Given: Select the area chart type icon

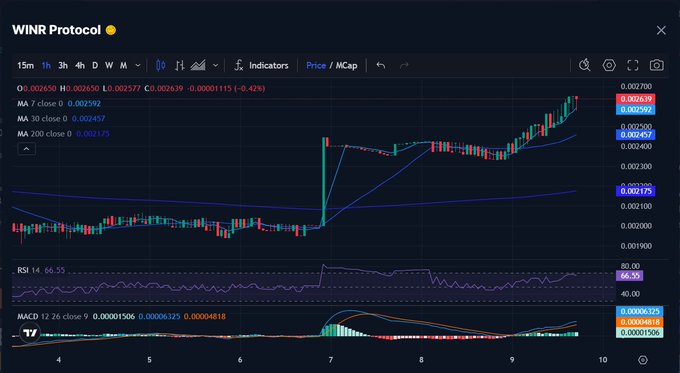Looking at the screenshot, I should click(198, 65).
